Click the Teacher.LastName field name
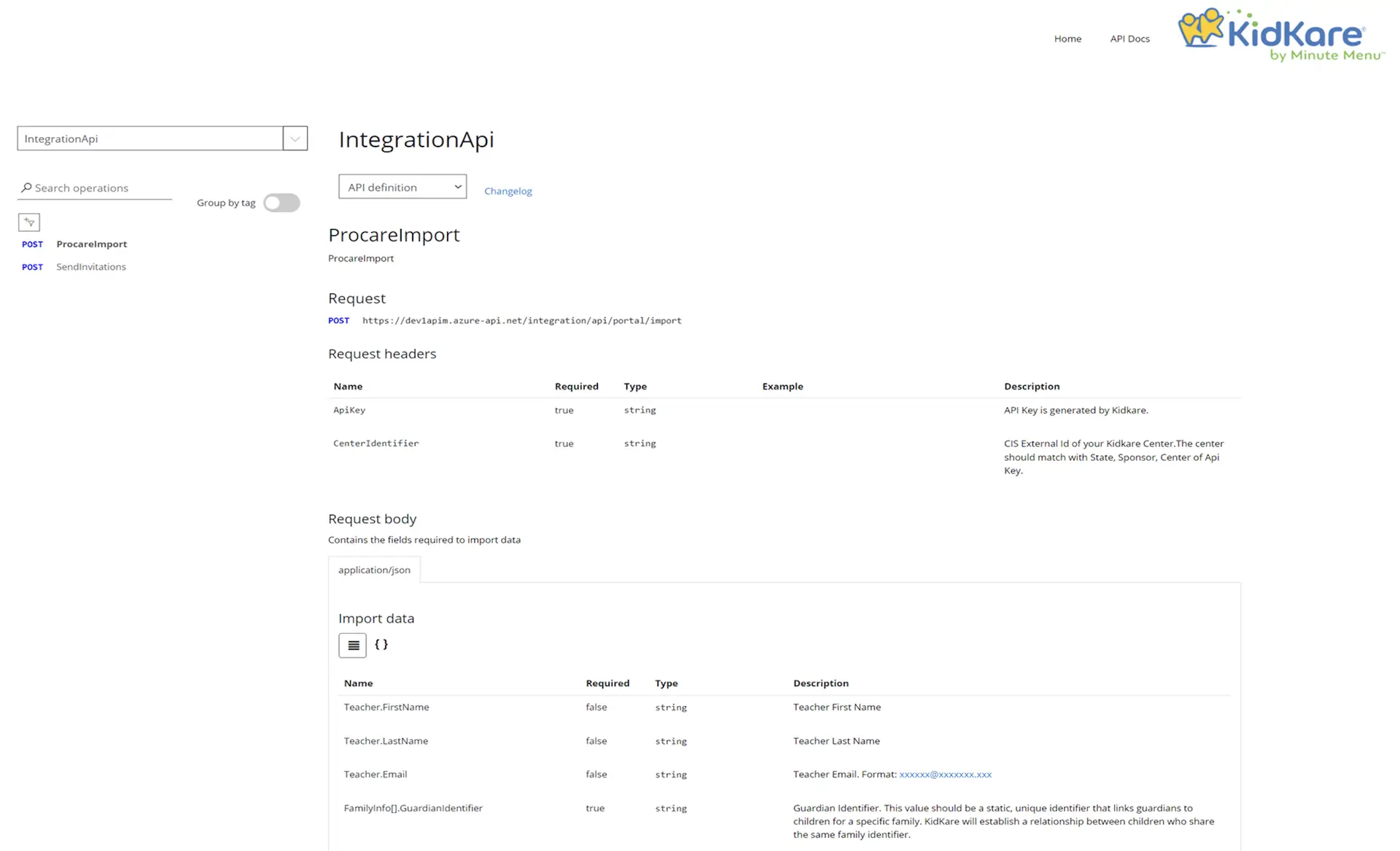Image resolution: width=1400 pixels, height=851 pixels. tap(386, 741)
